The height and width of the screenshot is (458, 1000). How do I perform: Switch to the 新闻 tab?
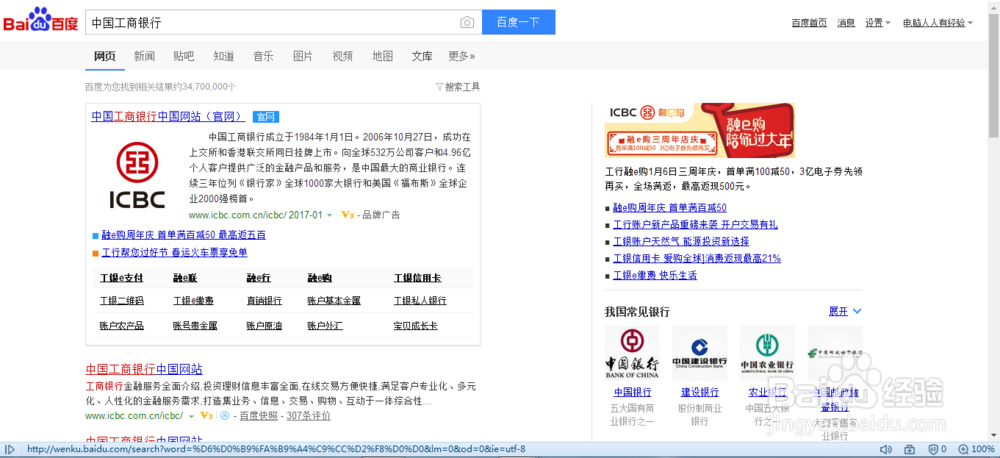pos(144,56)
